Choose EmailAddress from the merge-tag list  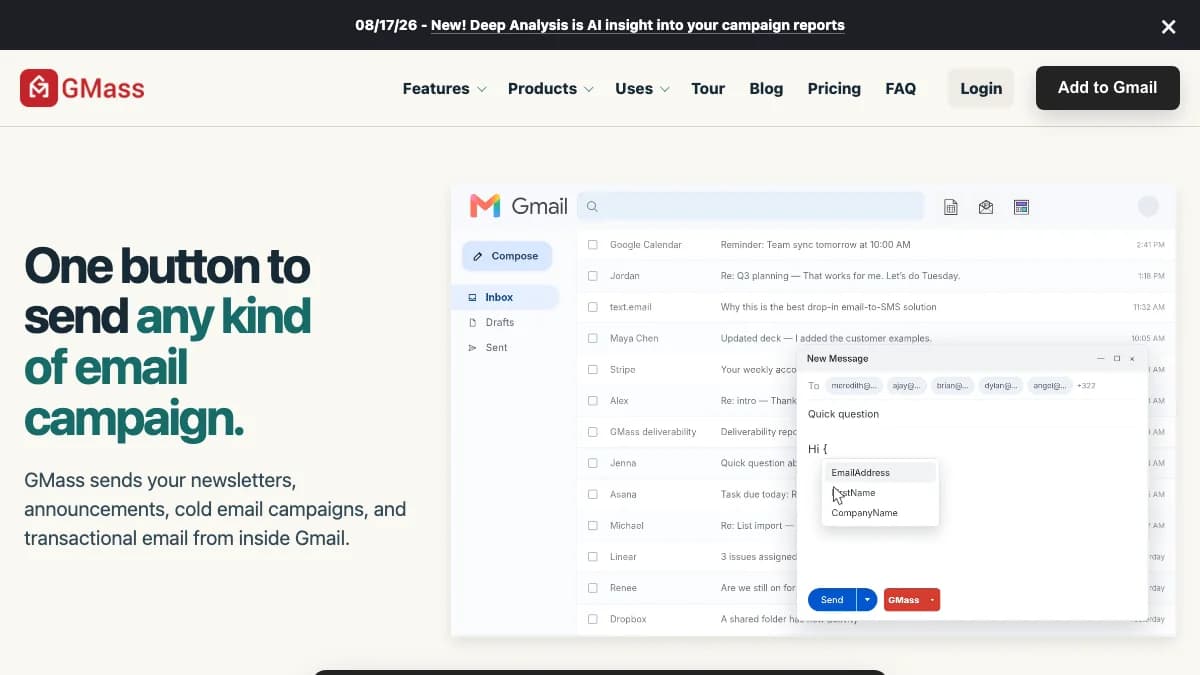[880, 473]
